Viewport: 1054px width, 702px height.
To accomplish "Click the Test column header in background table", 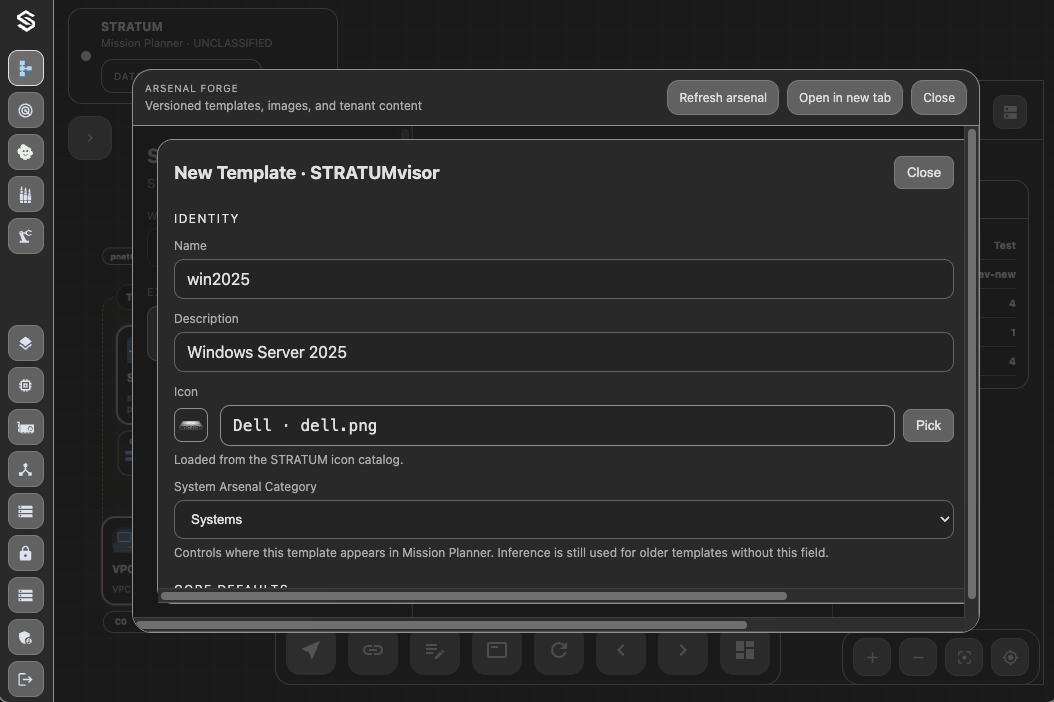I will (1004, 245).
